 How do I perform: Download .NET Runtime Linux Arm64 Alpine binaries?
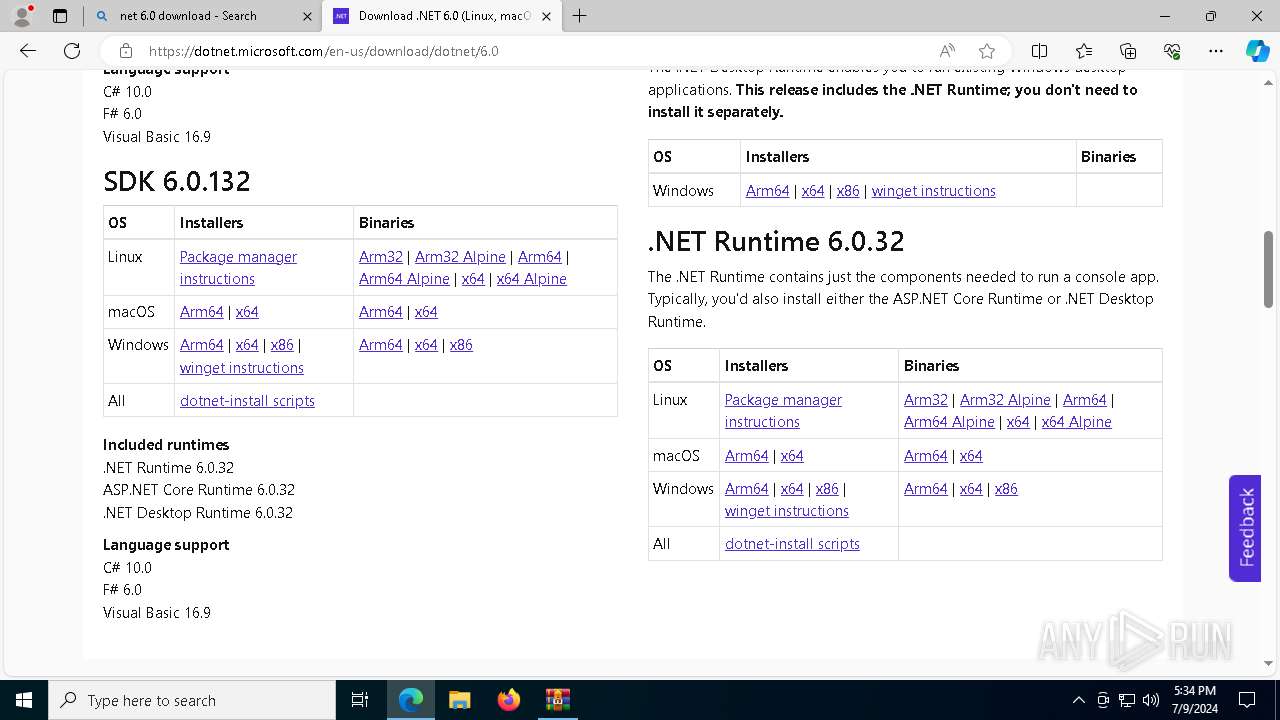click(949, 422)
